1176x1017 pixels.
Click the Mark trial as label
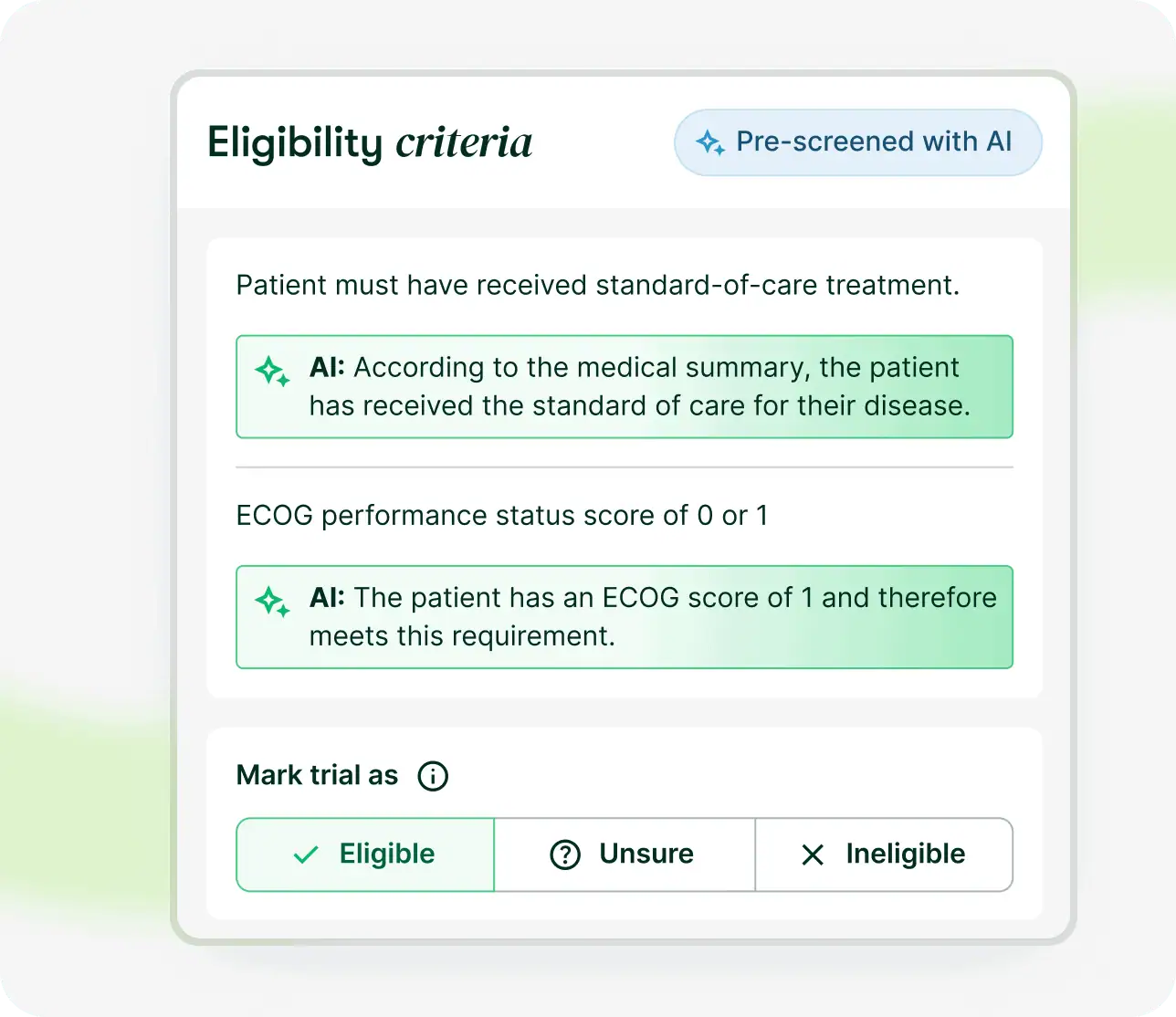tap(317, 776)
